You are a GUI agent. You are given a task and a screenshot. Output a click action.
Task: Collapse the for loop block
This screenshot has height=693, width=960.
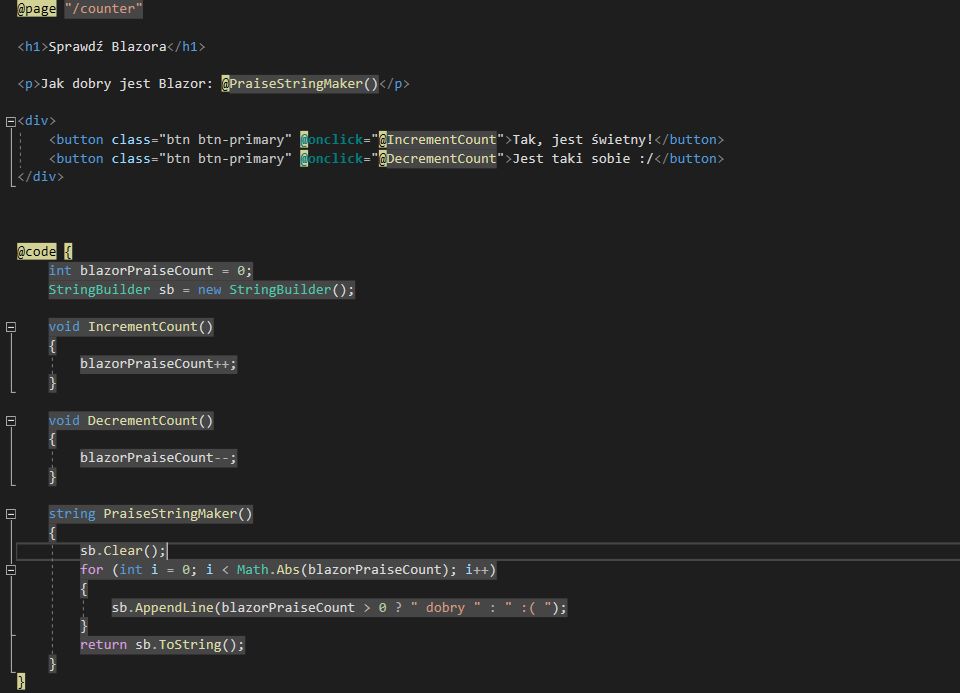pos(10,570)
